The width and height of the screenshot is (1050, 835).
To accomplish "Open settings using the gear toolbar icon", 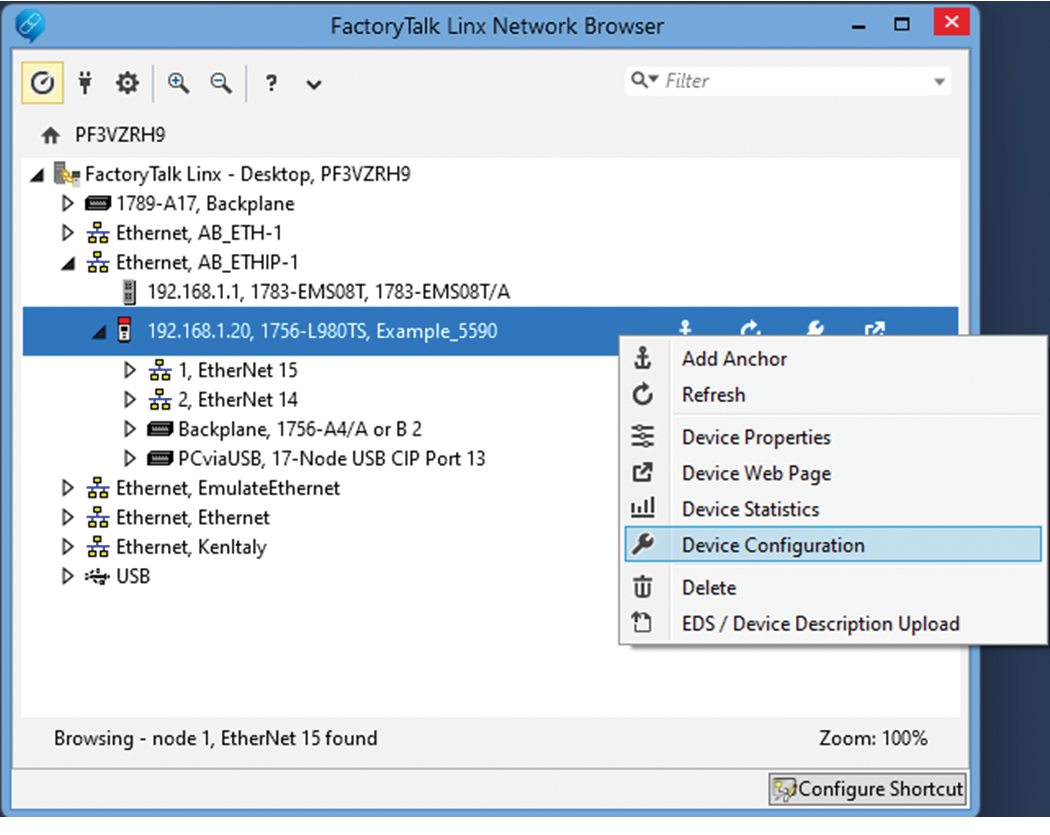I will 127,84.
